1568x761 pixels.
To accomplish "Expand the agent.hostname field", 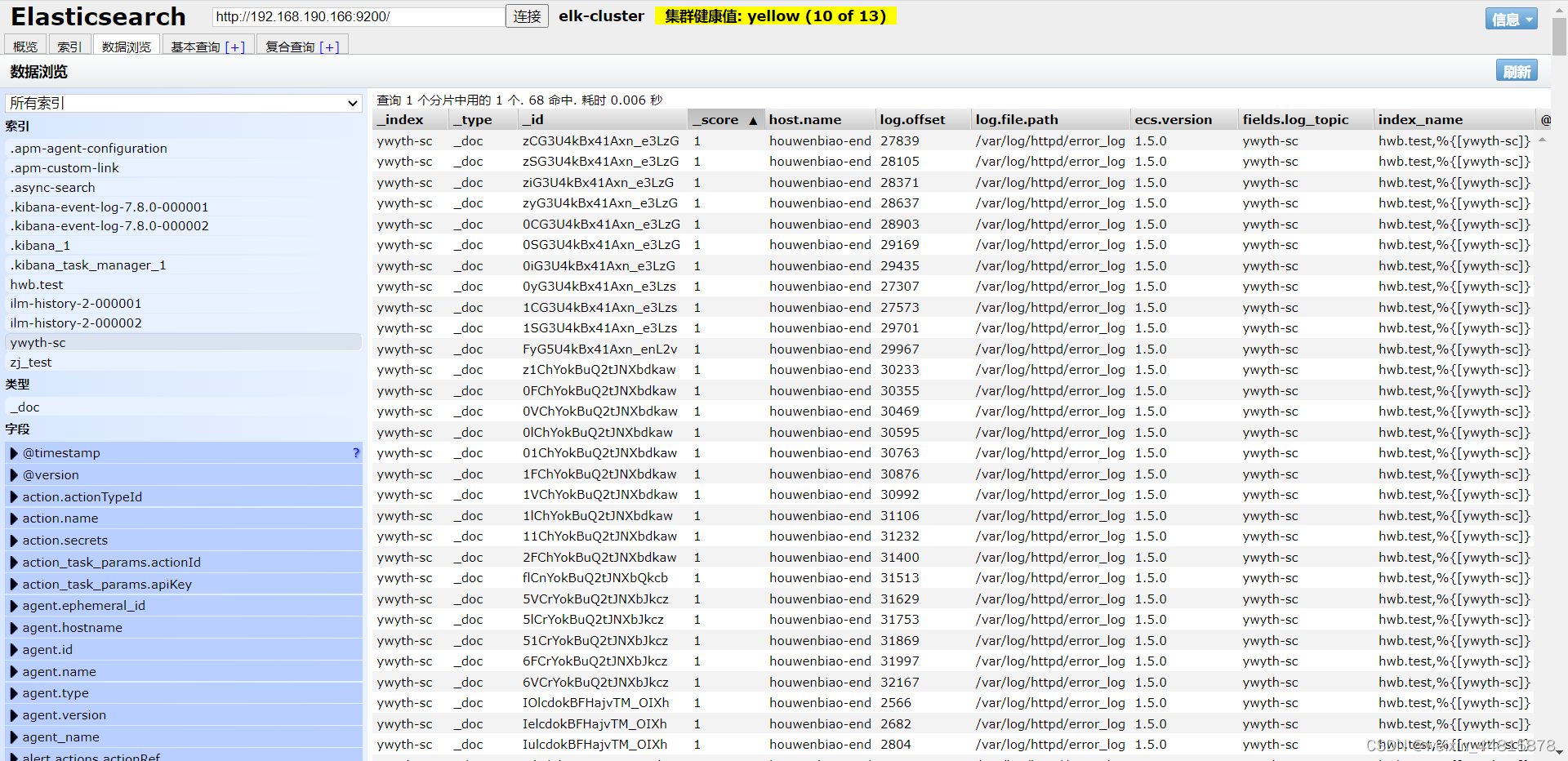I will [x=14, y=628].
